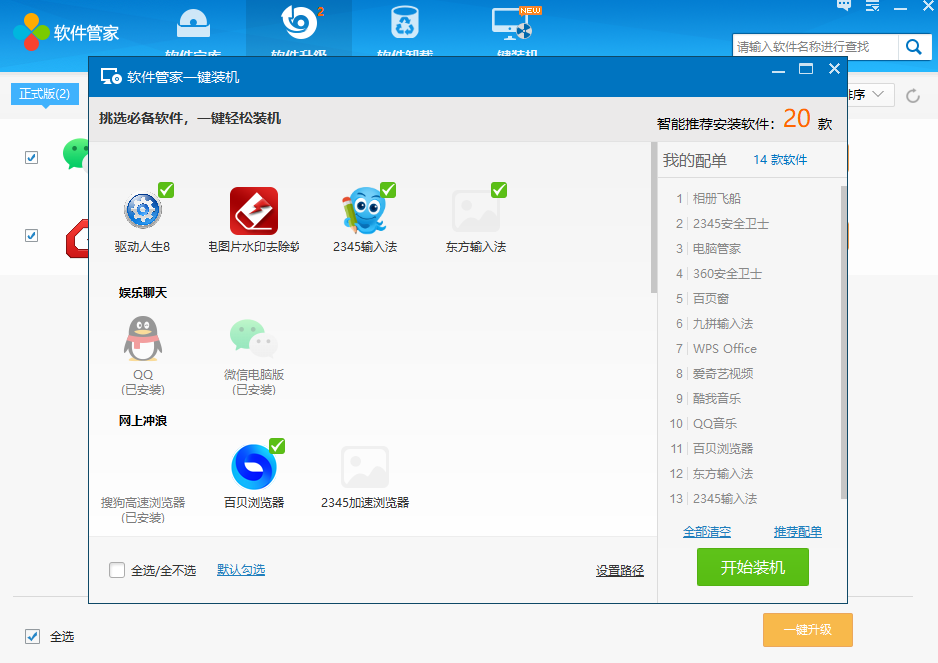Open the 设置路径 link
Screen dimensions: 938x663
(x=619, y=571)
